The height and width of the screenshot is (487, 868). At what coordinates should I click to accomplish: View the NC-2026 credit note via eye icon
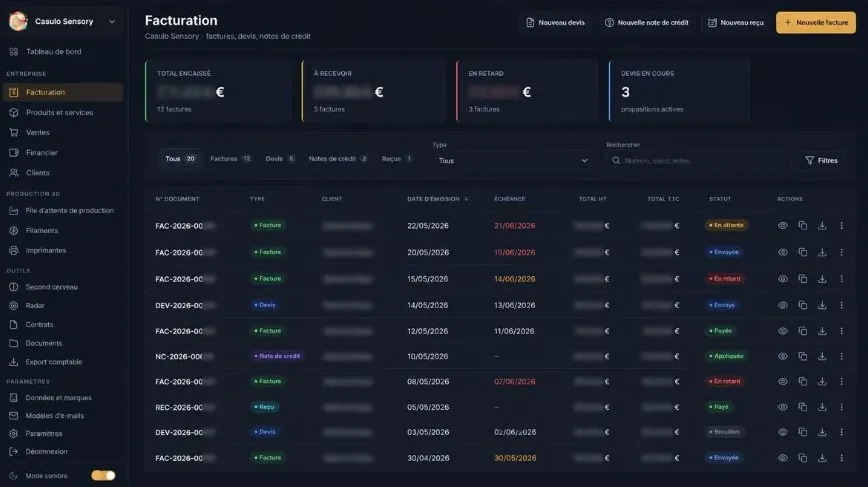(783, 356)
